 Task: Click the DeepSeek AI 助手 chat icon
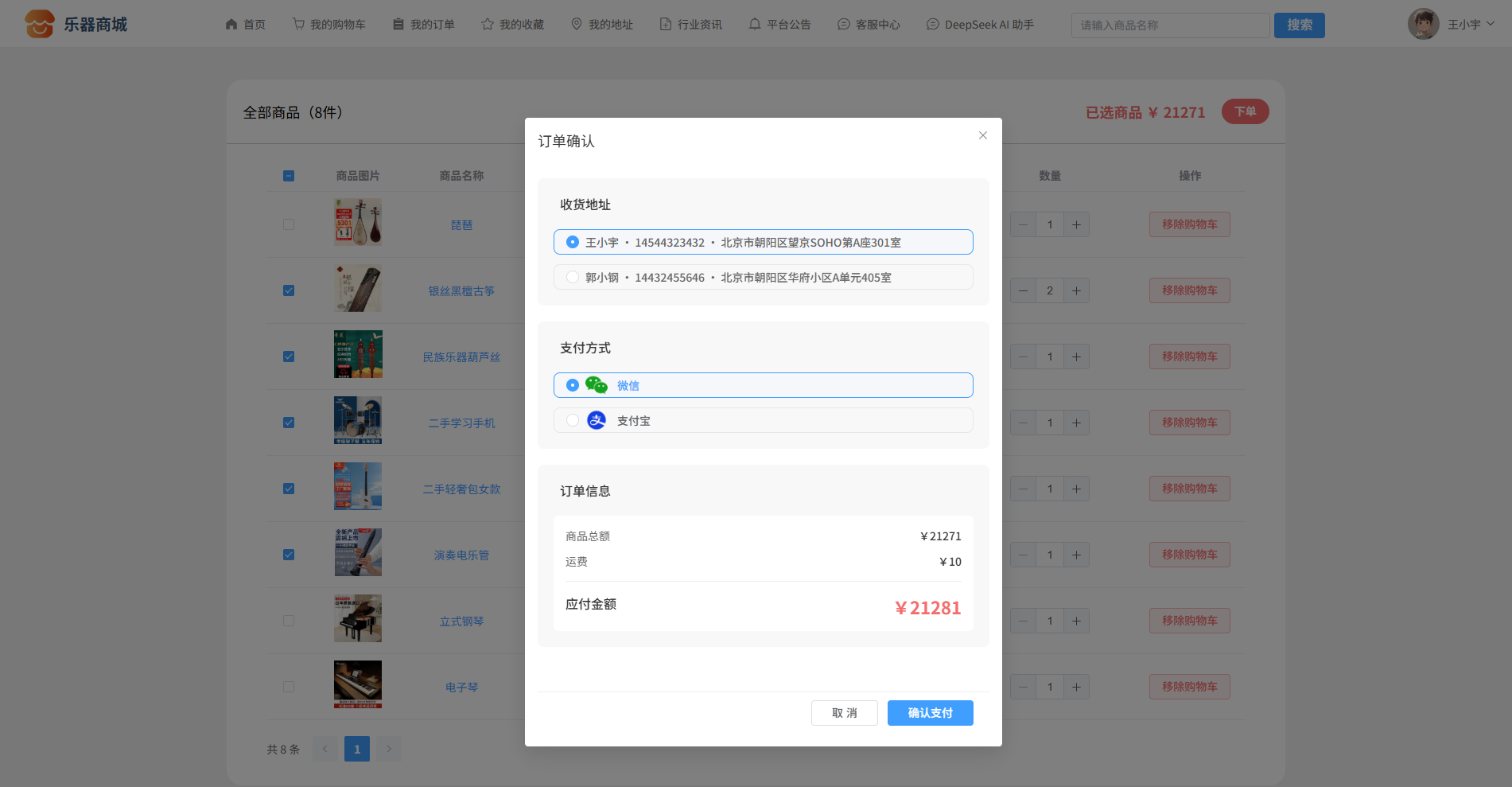tap(933, 25)
